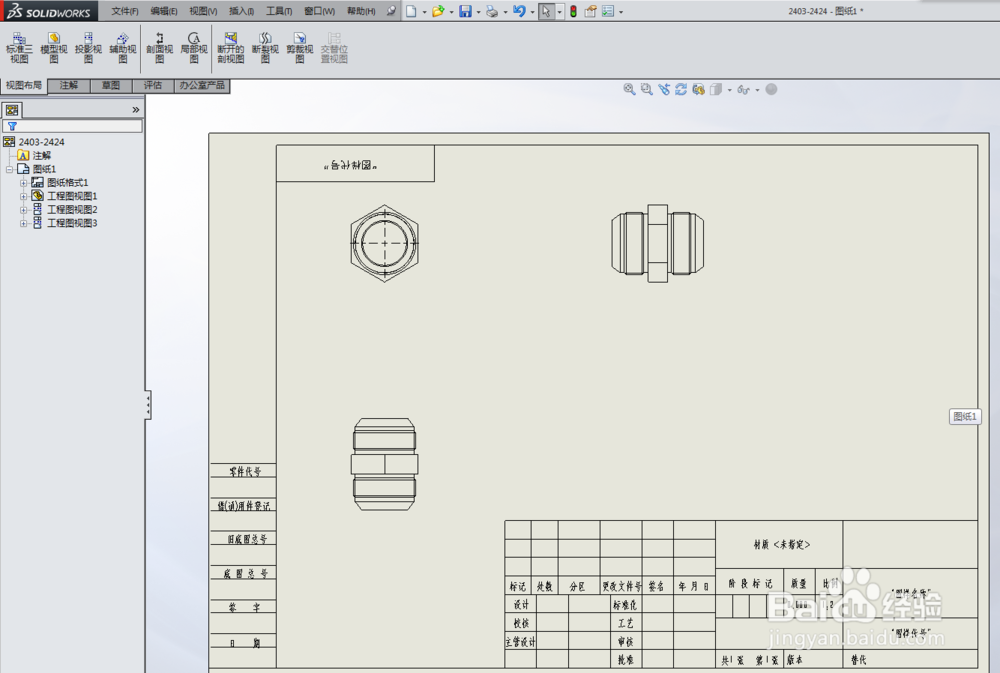
Task: Click the Zoom to Fit icon
Action: pyautogui.click(x=629, y=89)
